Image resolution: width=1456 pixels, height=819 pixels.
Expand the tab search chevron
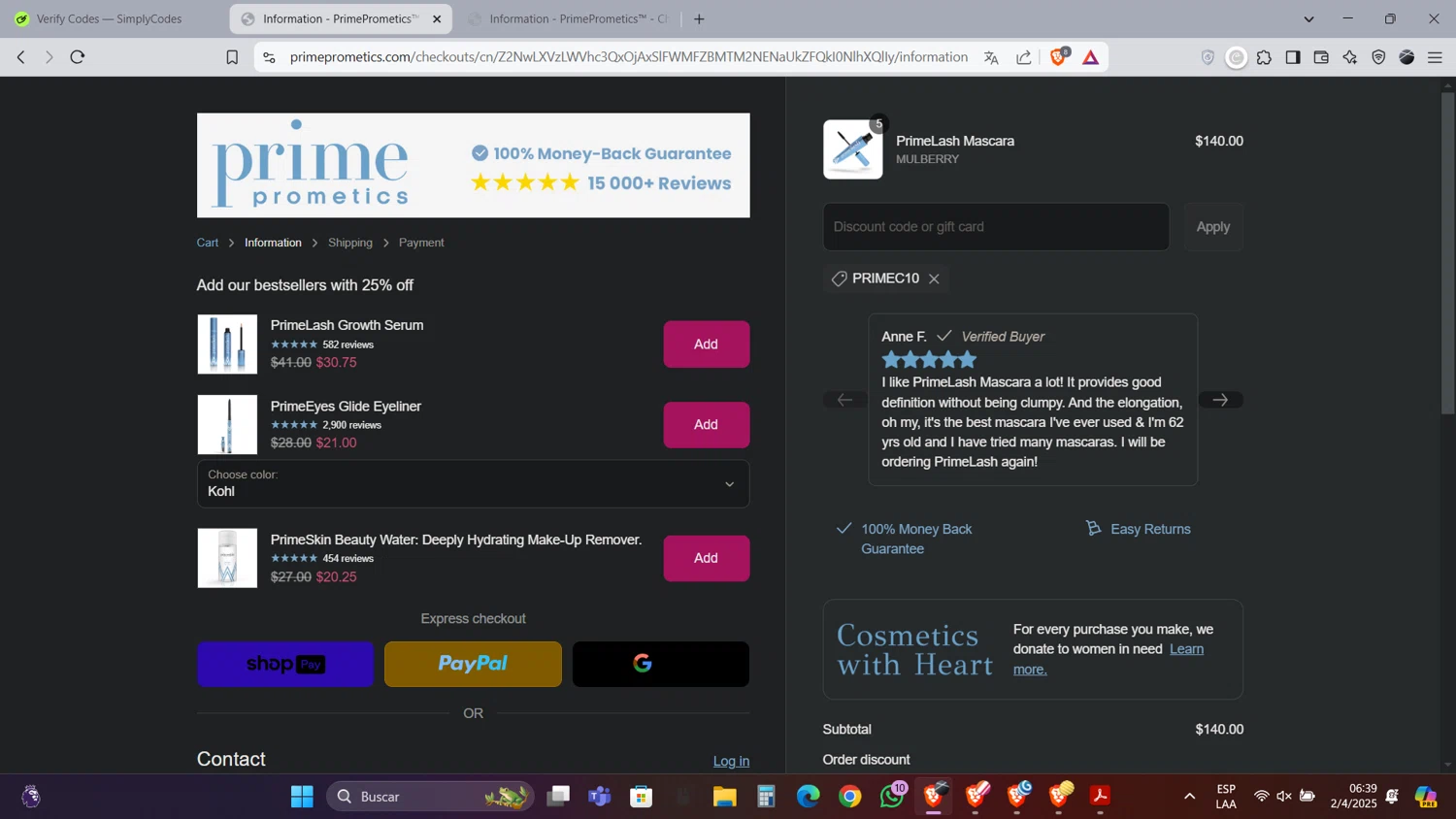tap(1308, 18)
